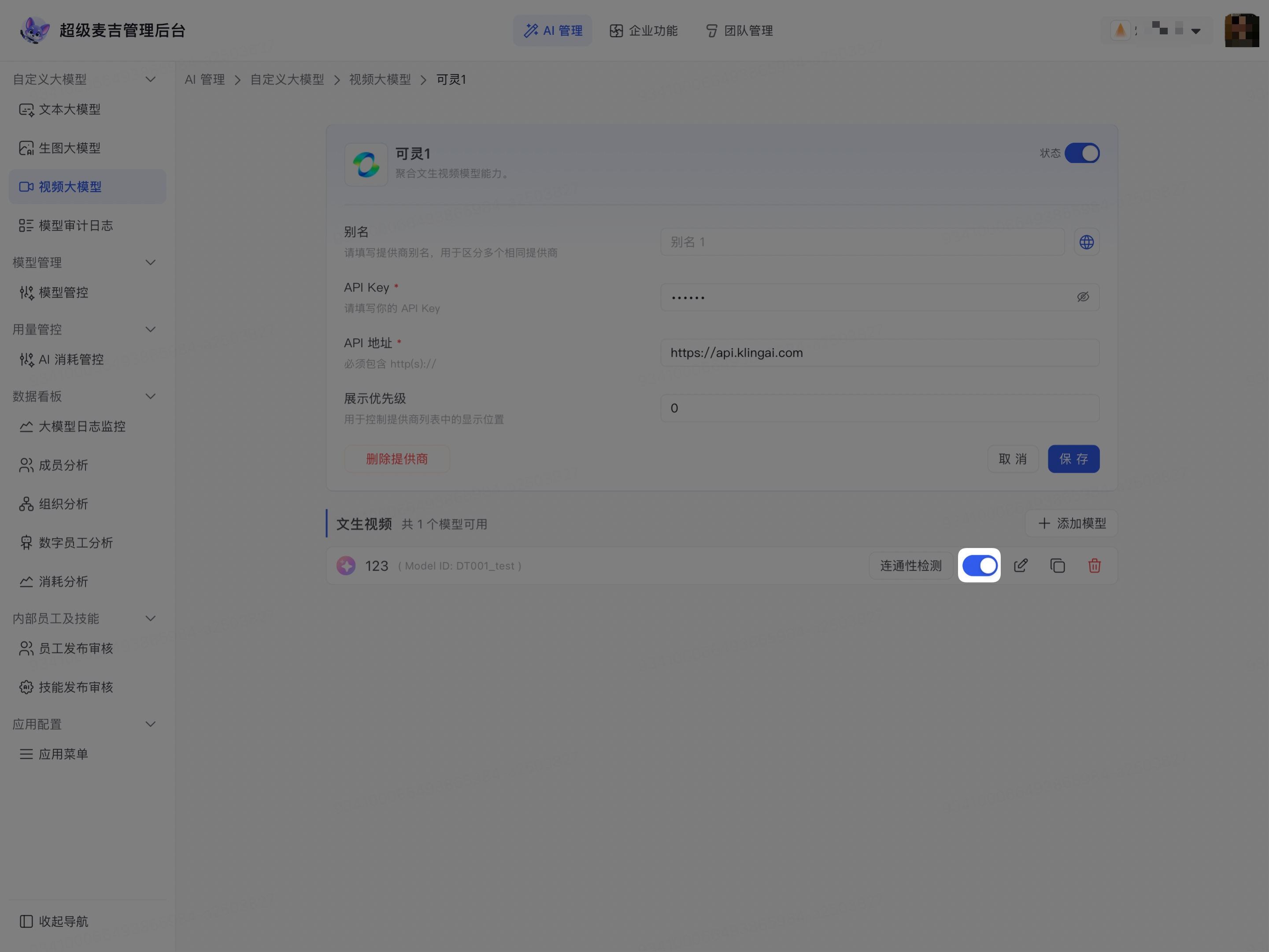The height and width of the screenshot is (952, 1269).
Task: Click the globe icon beside the alias field
Action: (x=1086, y=242)
